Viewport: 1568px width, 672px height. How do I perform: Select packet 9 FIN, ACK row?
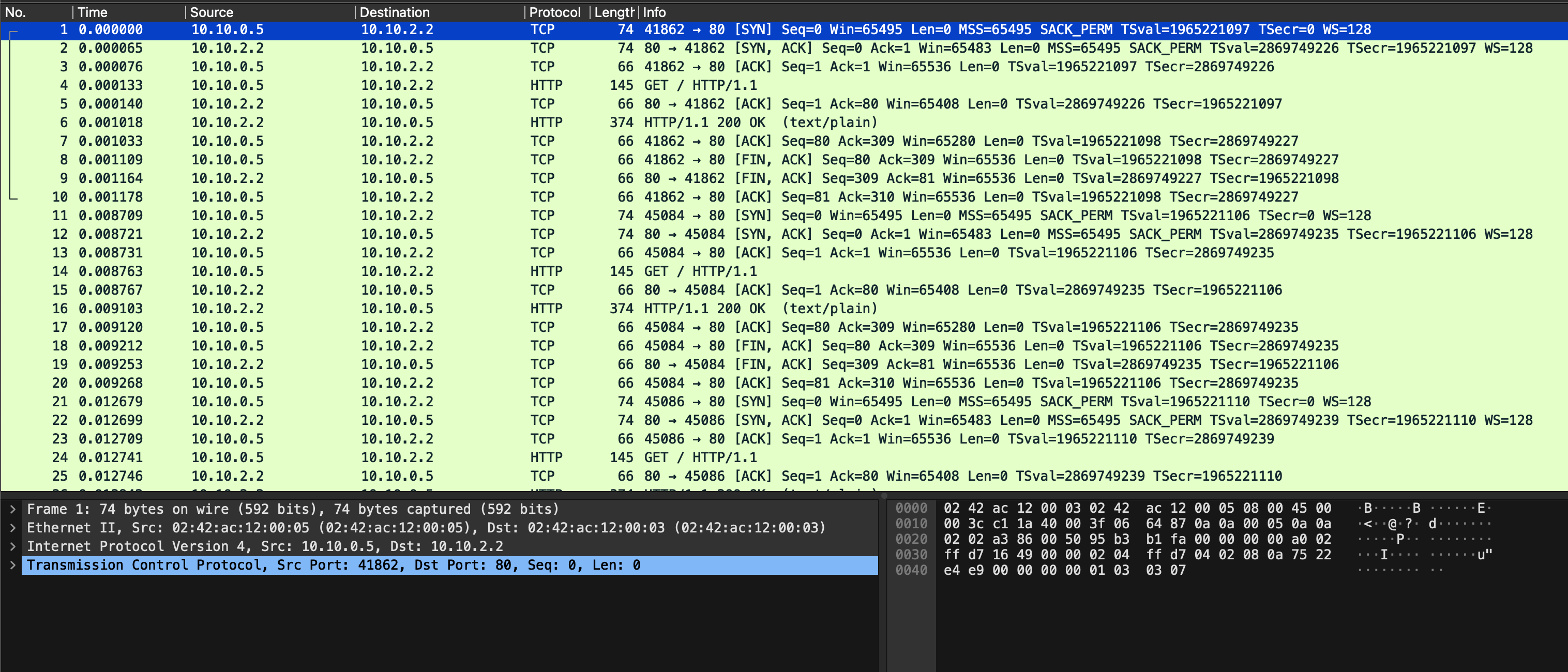[700, 178]
